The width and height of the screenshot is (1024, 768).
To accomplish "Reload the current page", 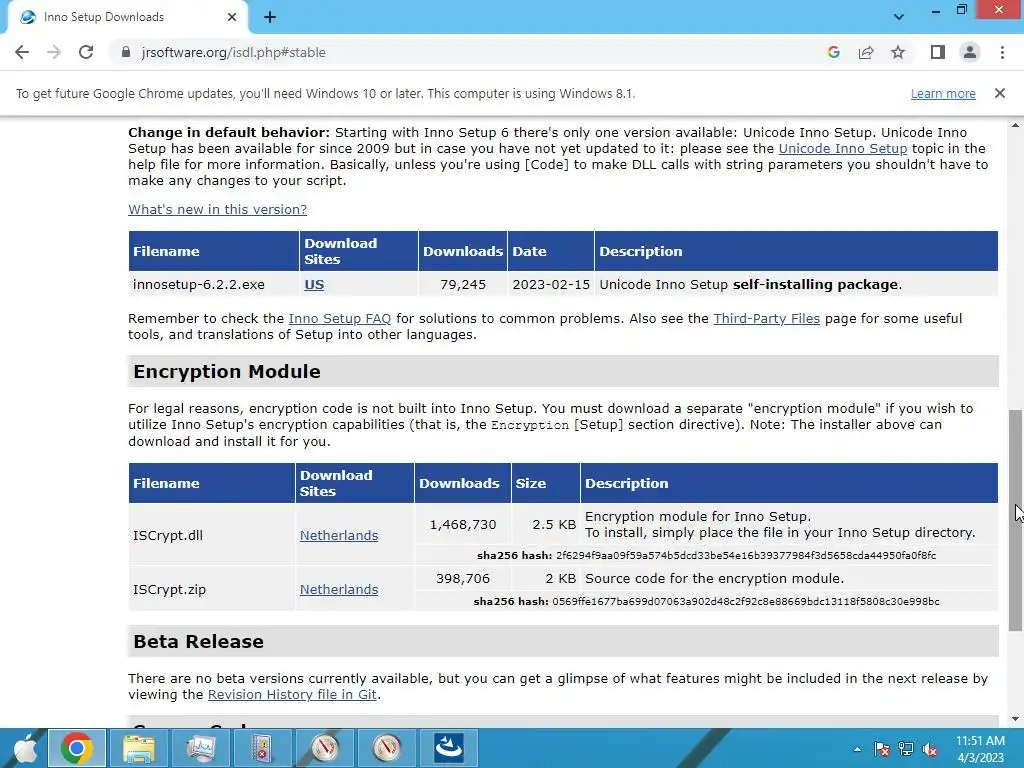I will pos(86,52).
